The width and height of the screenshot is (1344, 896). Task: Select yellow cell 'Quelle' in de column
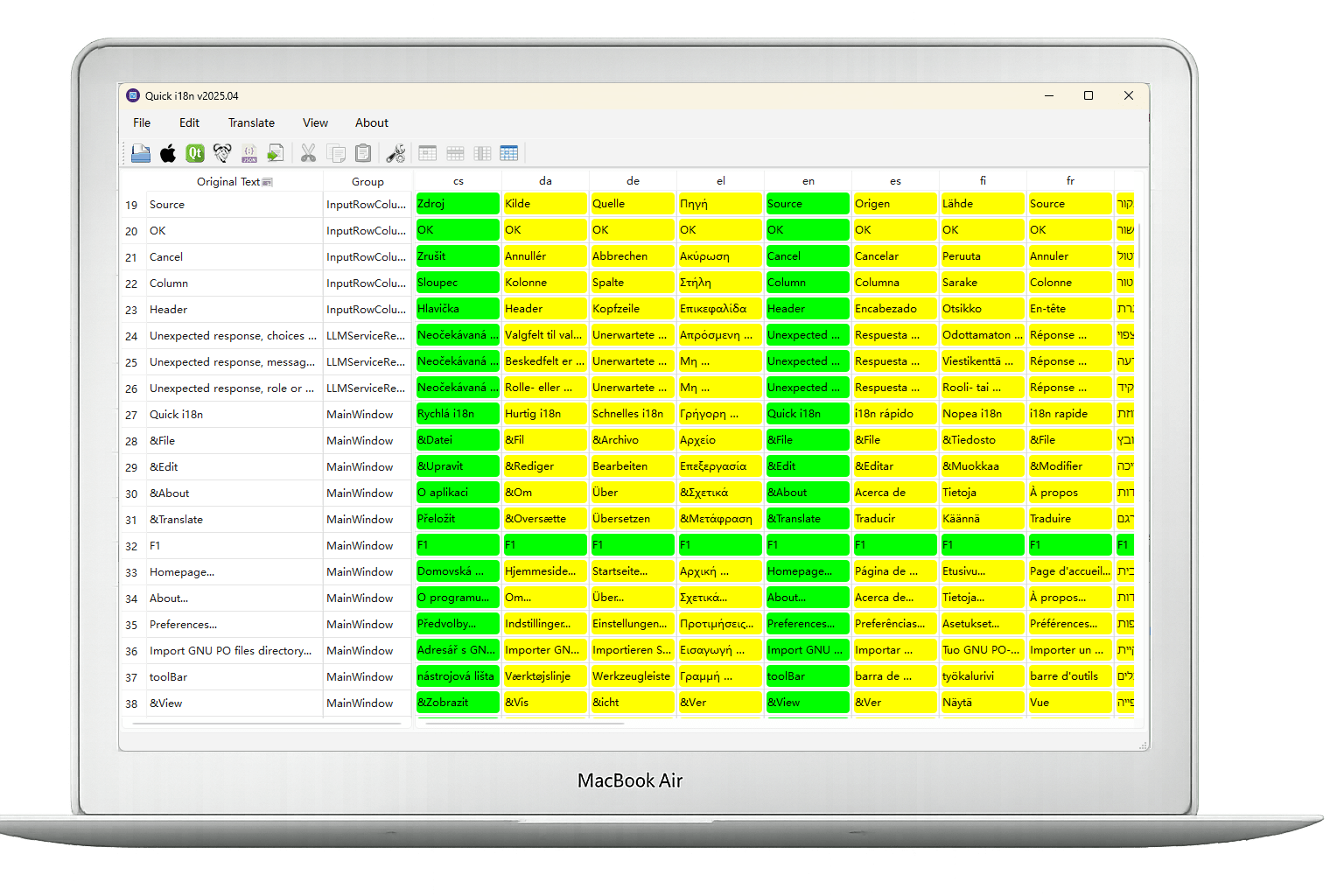tap(633, 204)
